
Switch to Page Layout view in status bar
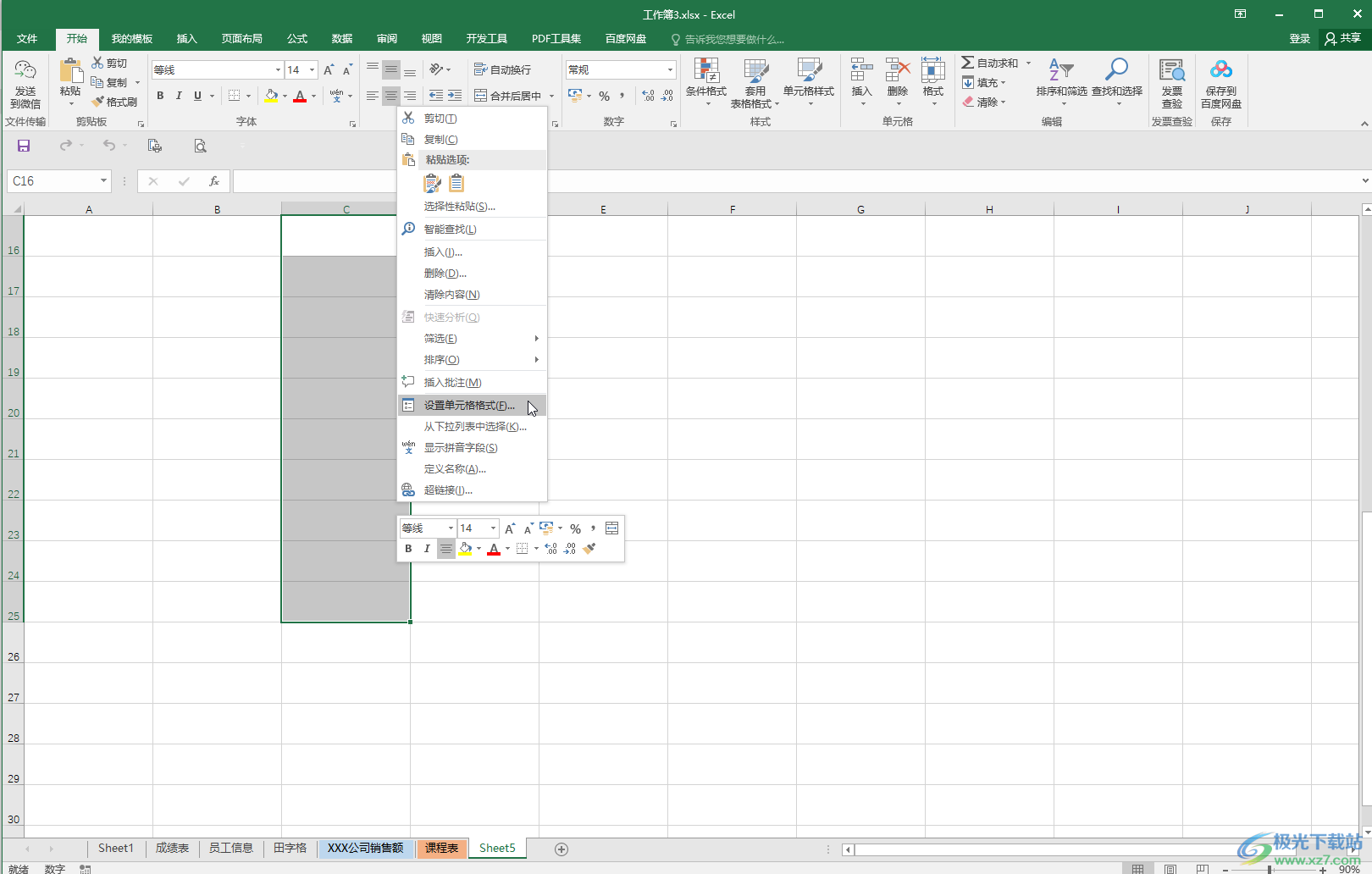tap(1170, 868)
